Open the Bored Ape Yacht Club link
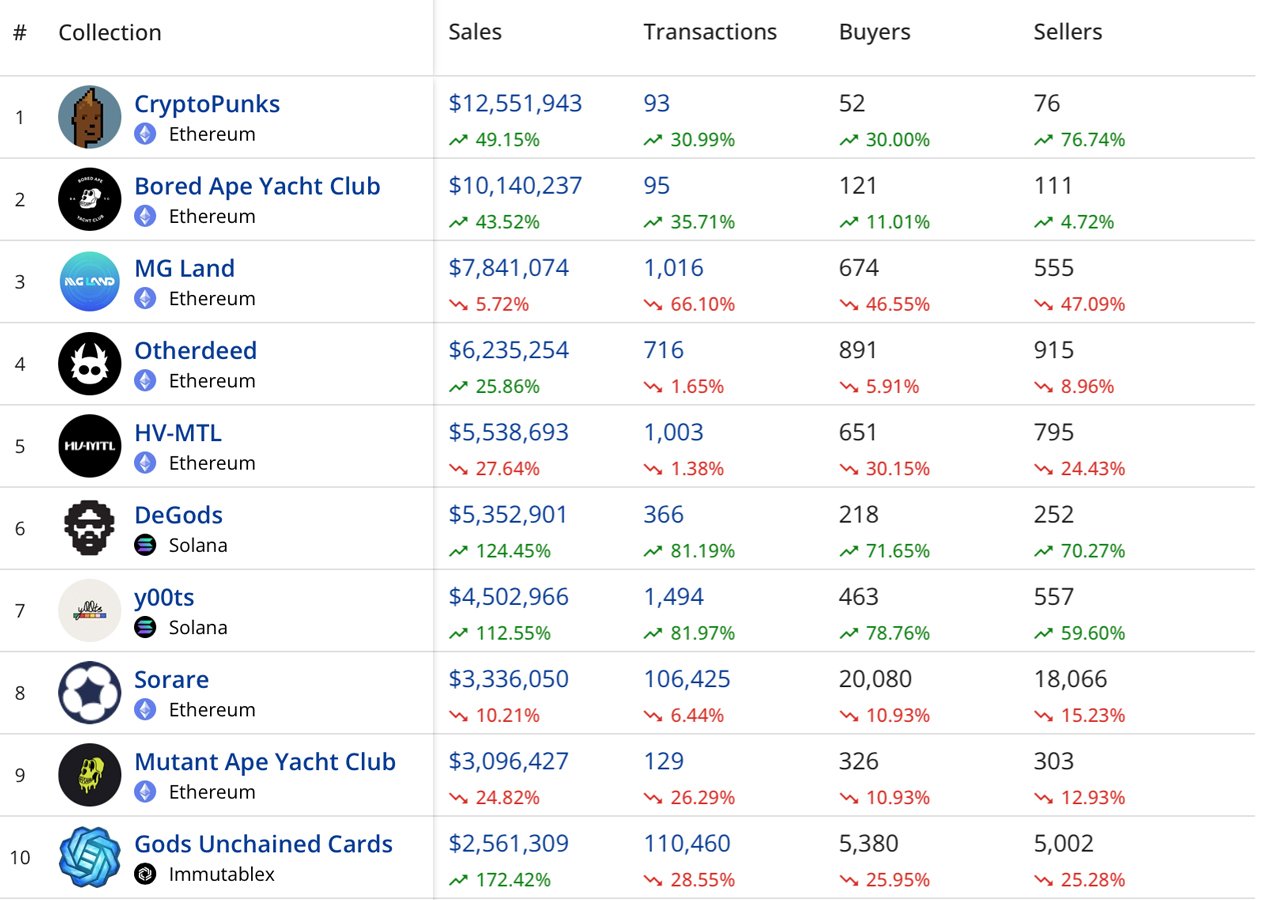Image resolution: width=1280 pixels, height=900 pixels. [258, 186]
